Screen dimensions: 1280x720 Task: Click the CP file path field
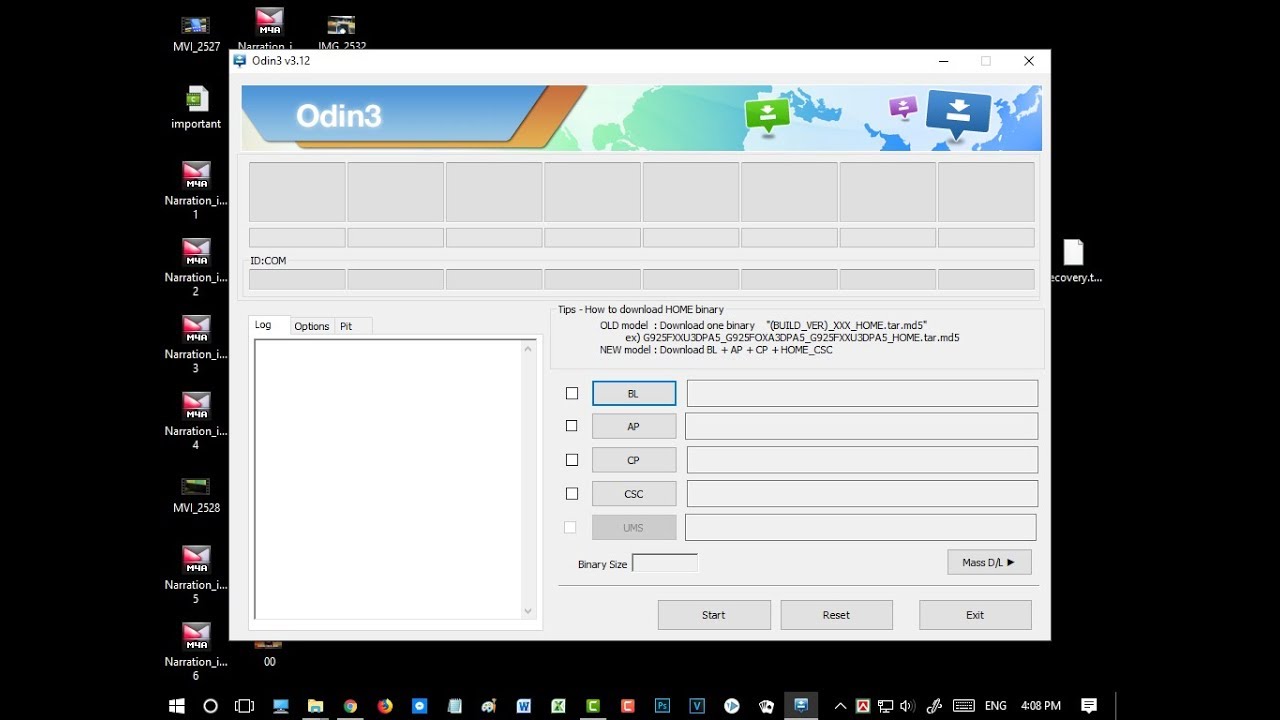862,460
